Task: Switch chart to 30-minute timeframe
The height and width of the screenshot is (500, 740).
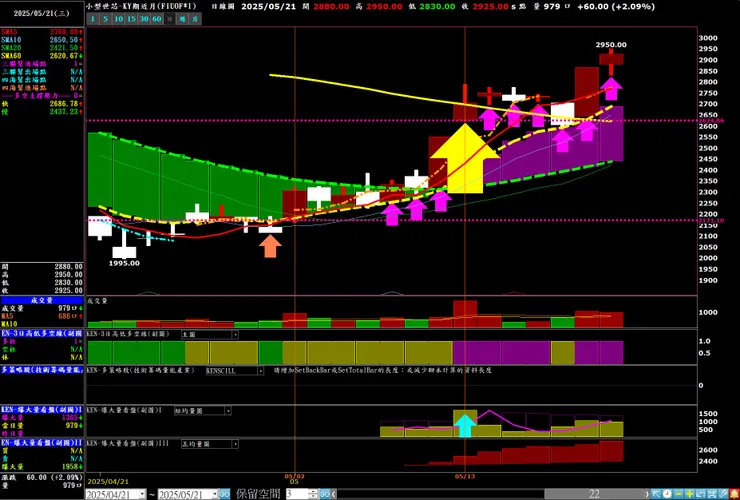Action: click(x=144, y=19)
